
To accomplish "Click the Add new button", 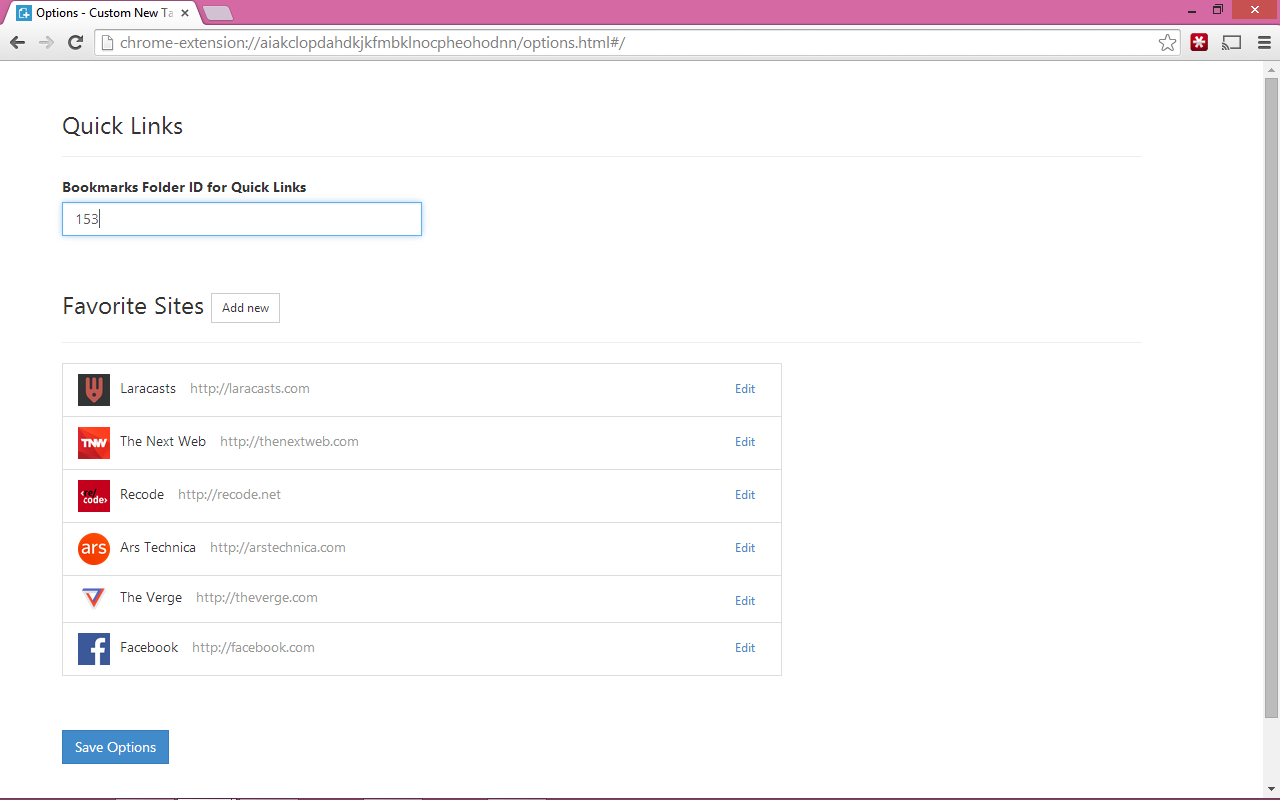I will 245,308.
